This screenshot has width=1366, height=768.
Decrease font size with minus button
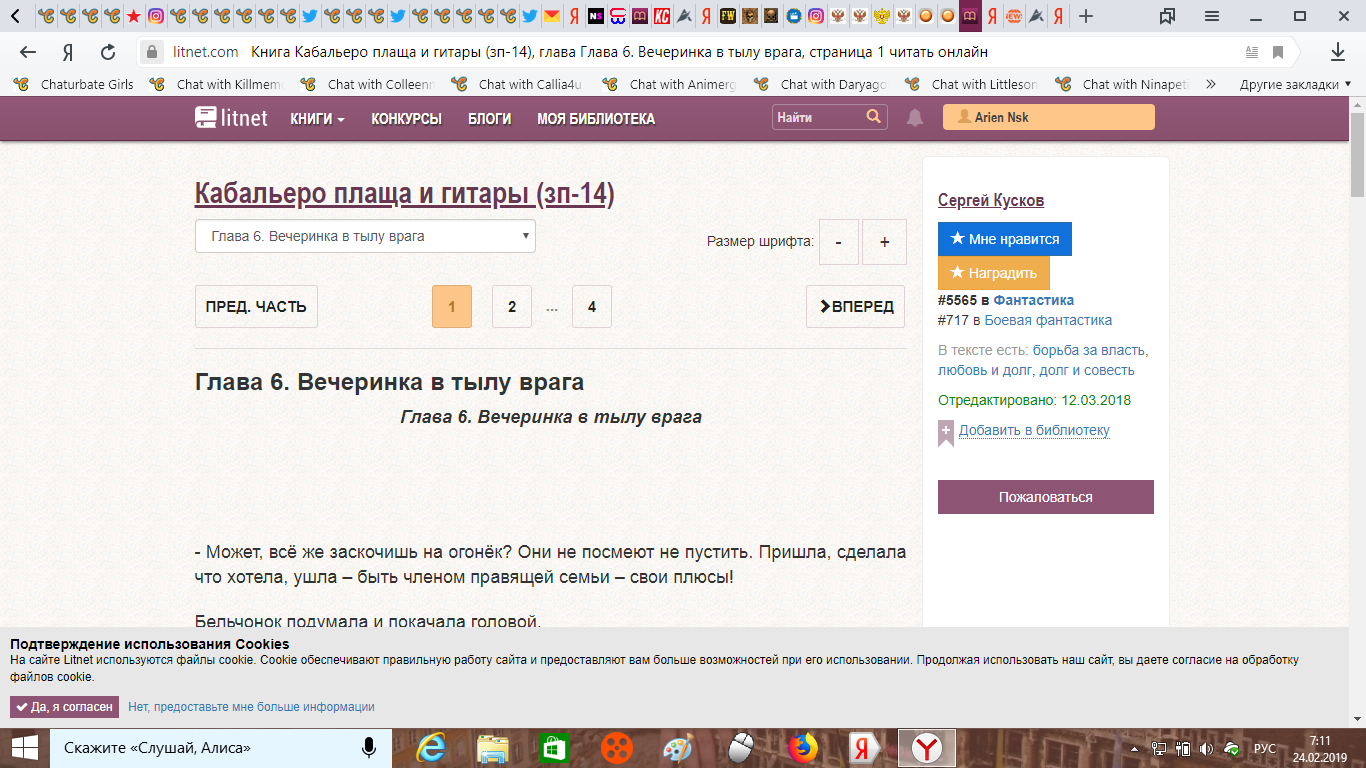(838, 242)
